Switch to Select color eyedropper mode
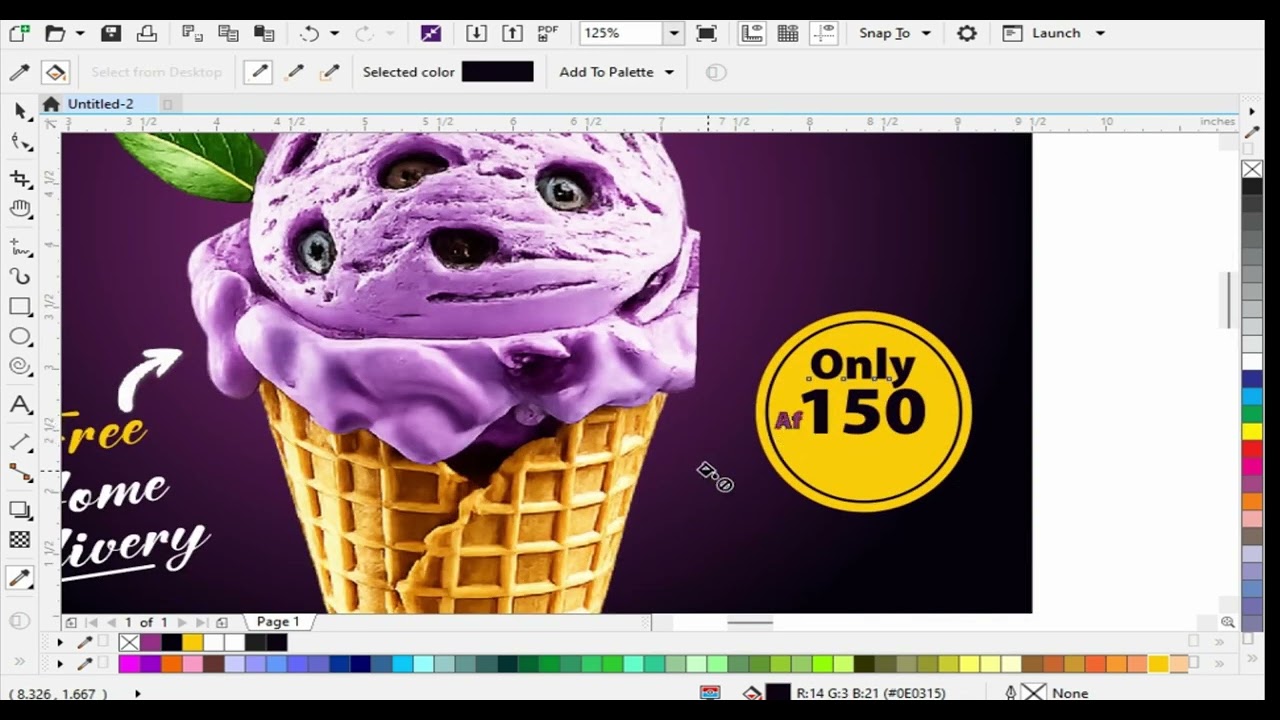1280x720 pixels. [x=19, y=72]
